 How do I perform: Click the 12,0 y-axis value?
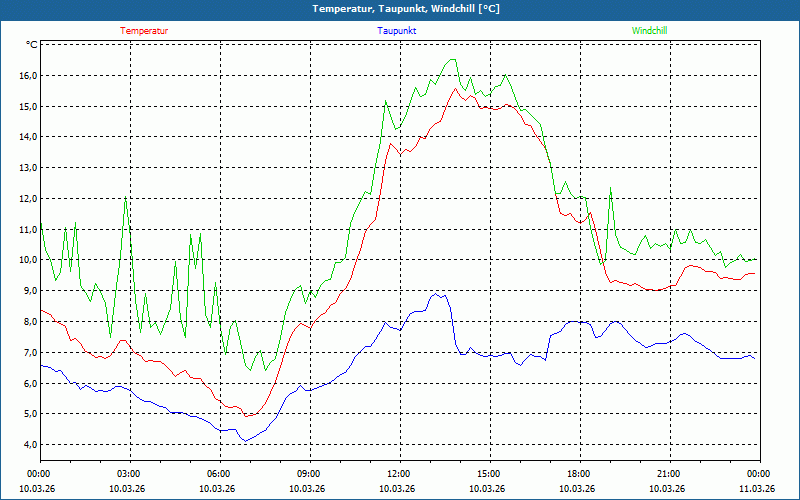[28, 198]
